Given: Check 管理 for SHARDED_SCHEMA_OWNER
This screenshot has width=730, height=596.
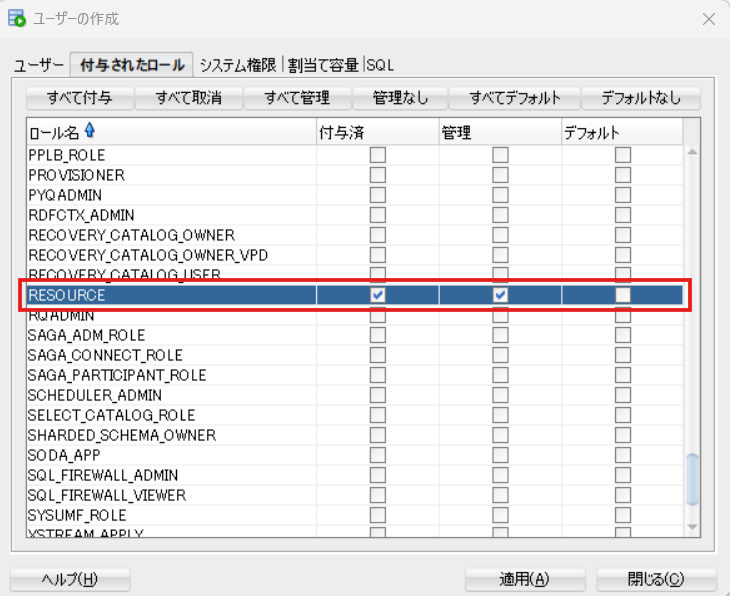Looking at the screenshot, I should (x=500, y=435).
